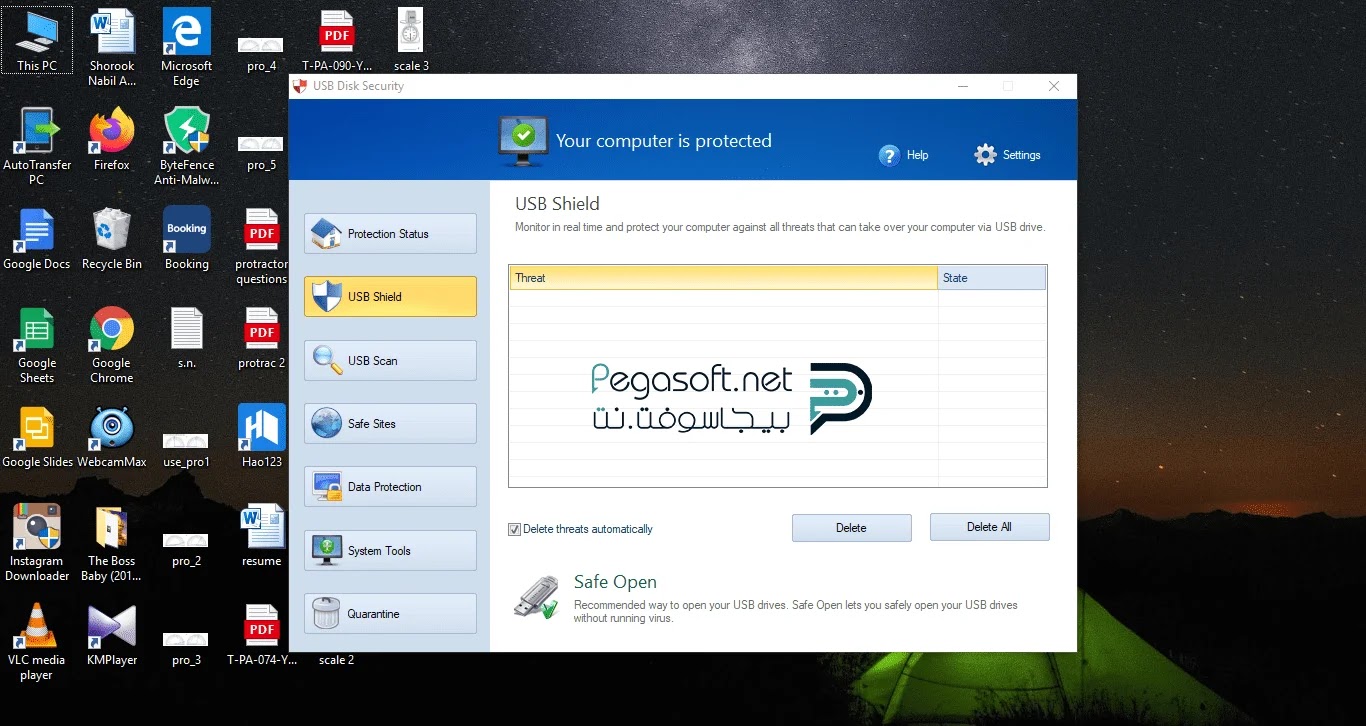Select the This PC desktop icon

click(37, 40)
